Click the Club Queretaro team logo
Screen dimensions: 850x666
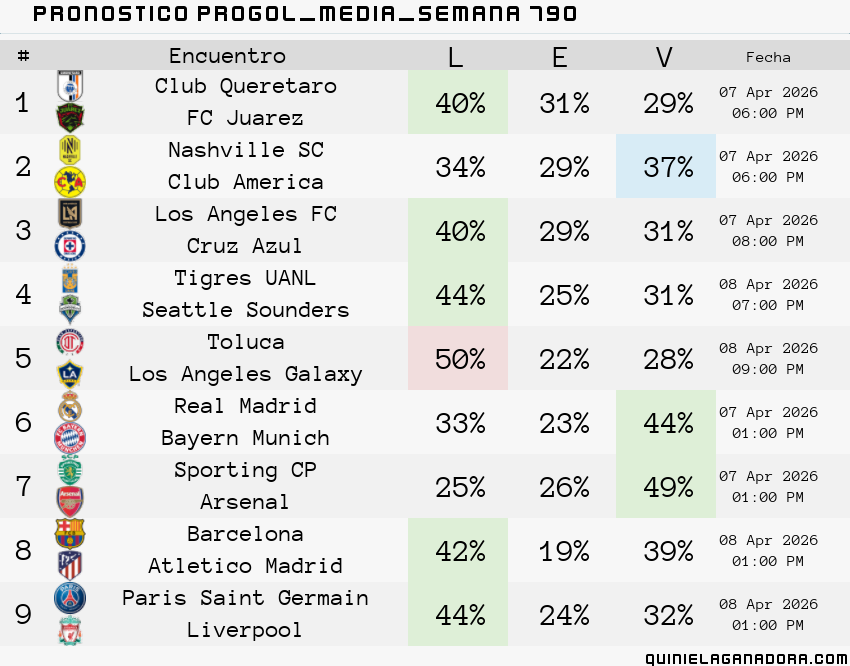click(70, 86)
